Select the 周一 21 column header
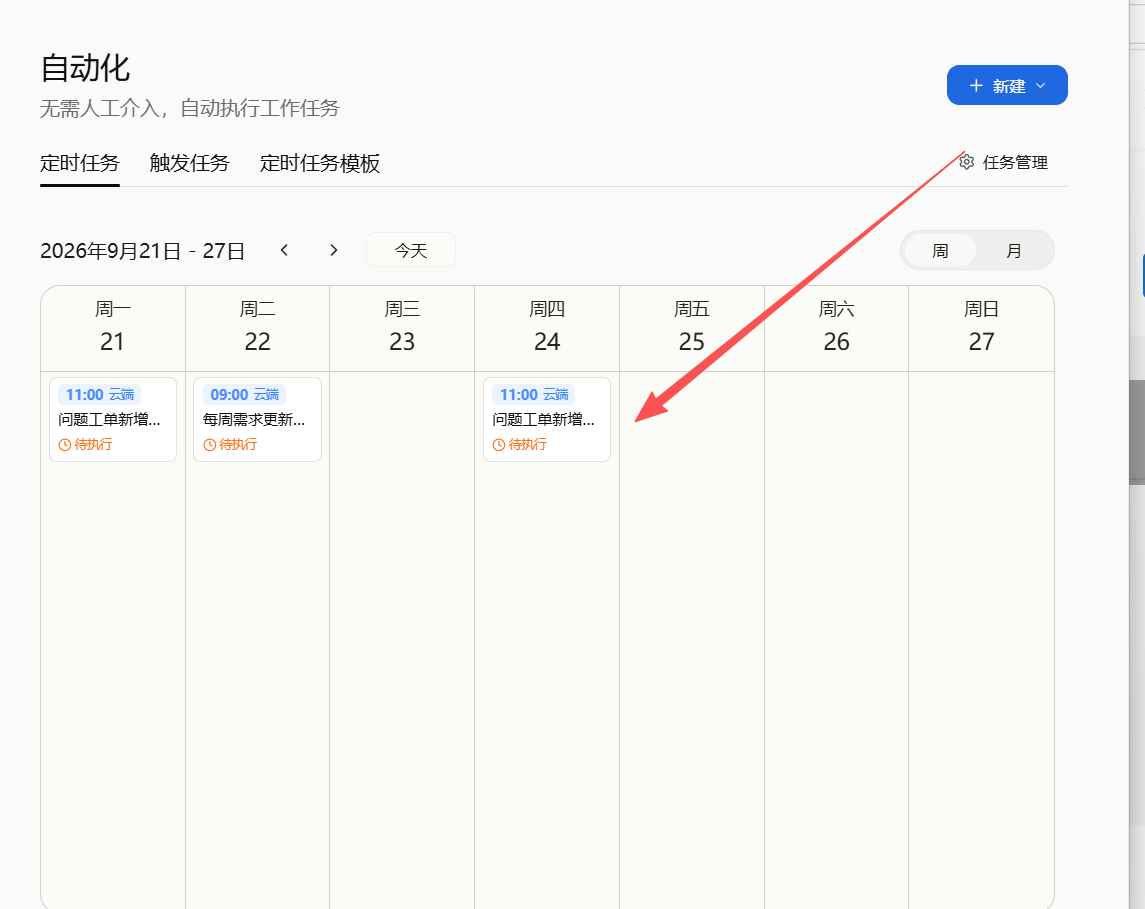The width and height of the screenshot is (1145, 909). pos(112,329)
